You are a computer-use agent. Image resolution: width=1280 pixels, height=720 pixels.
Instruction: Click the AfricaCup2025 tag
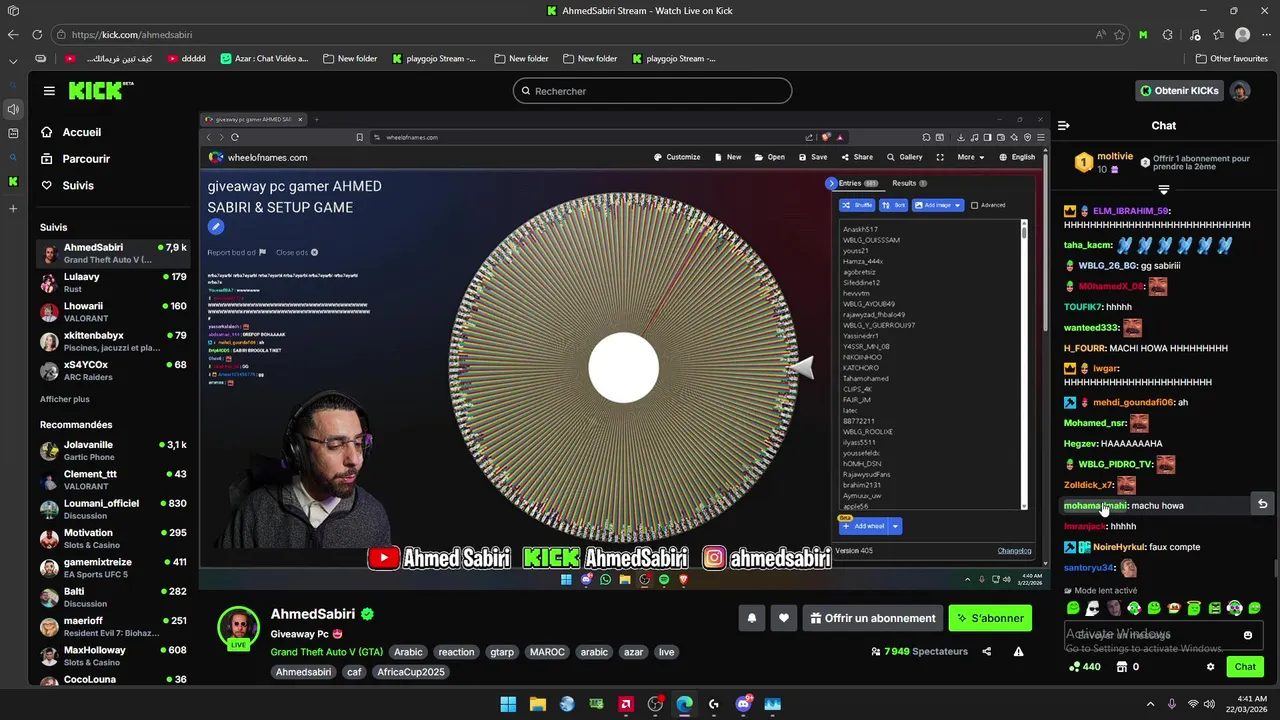[411, 672]
